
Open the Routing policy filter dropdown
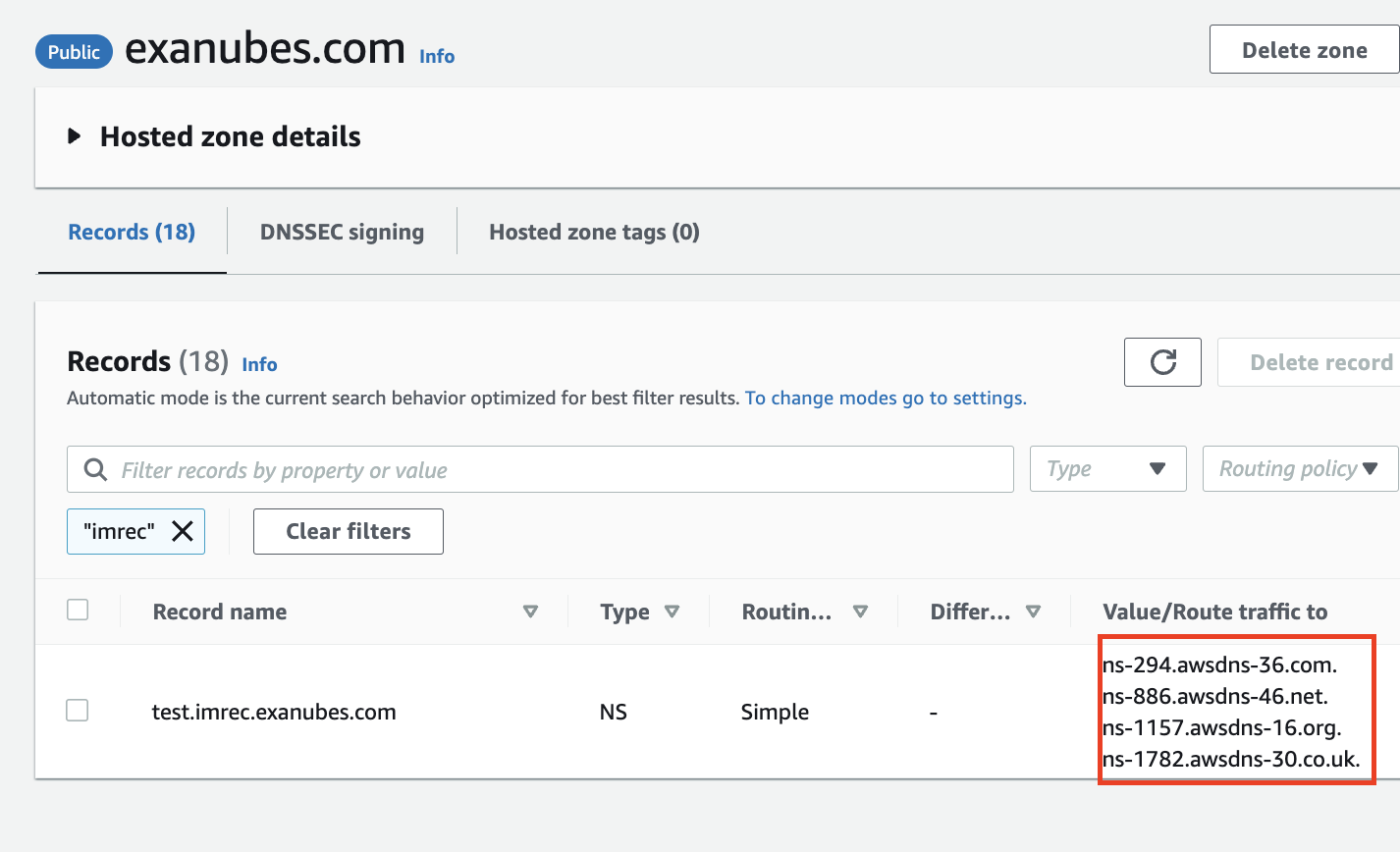click(1301, 469)
